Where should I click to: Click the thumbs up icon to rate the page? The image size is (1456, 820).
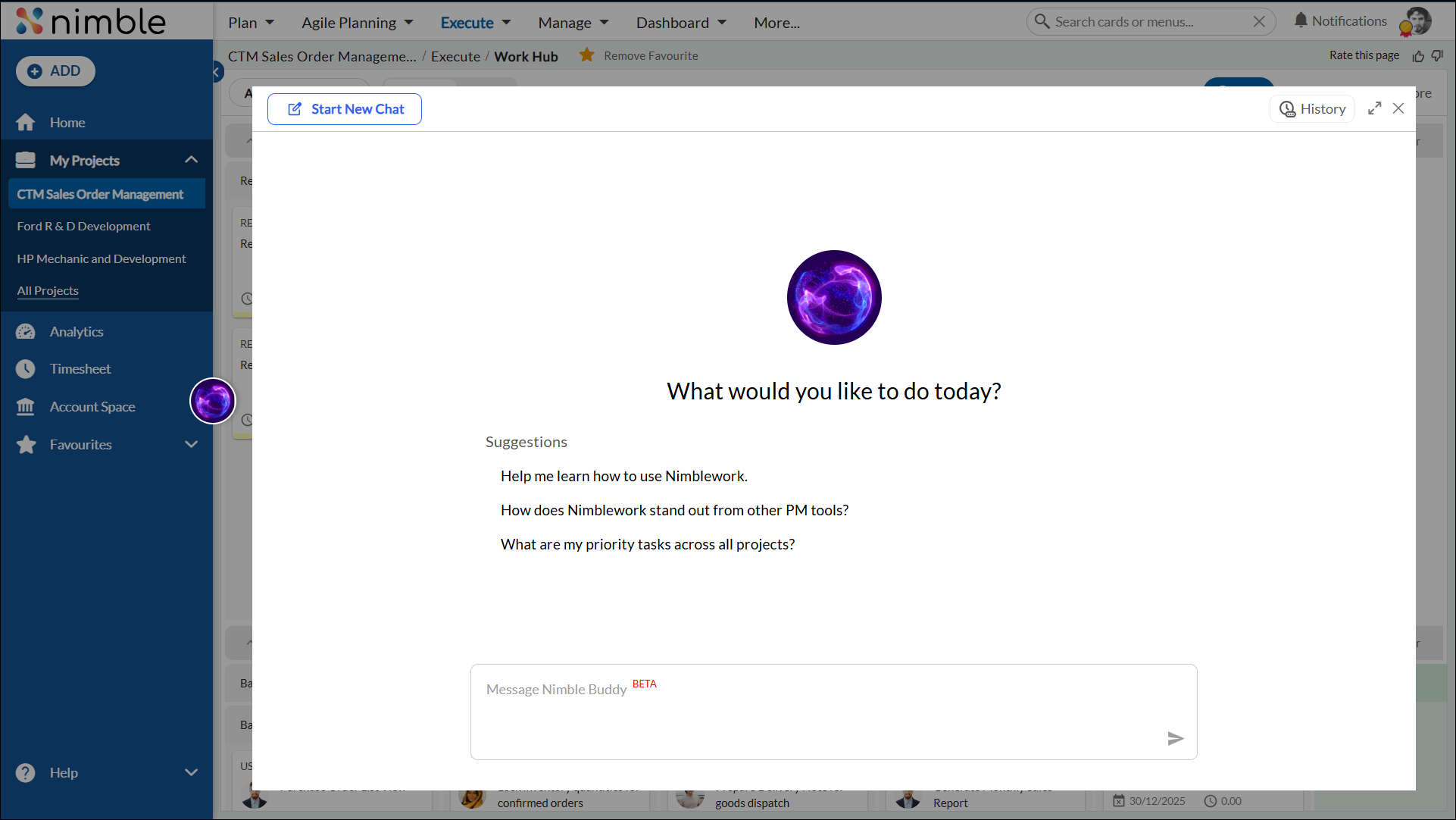pyautogui.click(x=1418, y=56)
